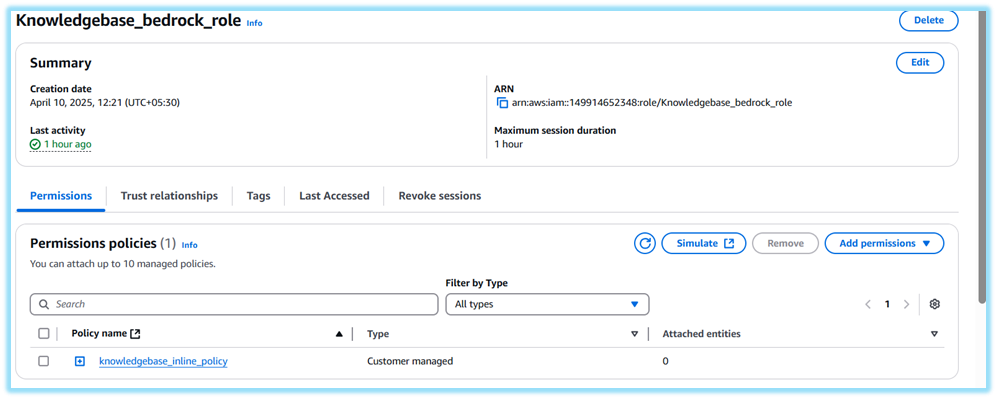This screenshot has width=997, height=399.
Task: Expand the knowledgebase_inline_policy plus icon
Action: coord(79,362)
